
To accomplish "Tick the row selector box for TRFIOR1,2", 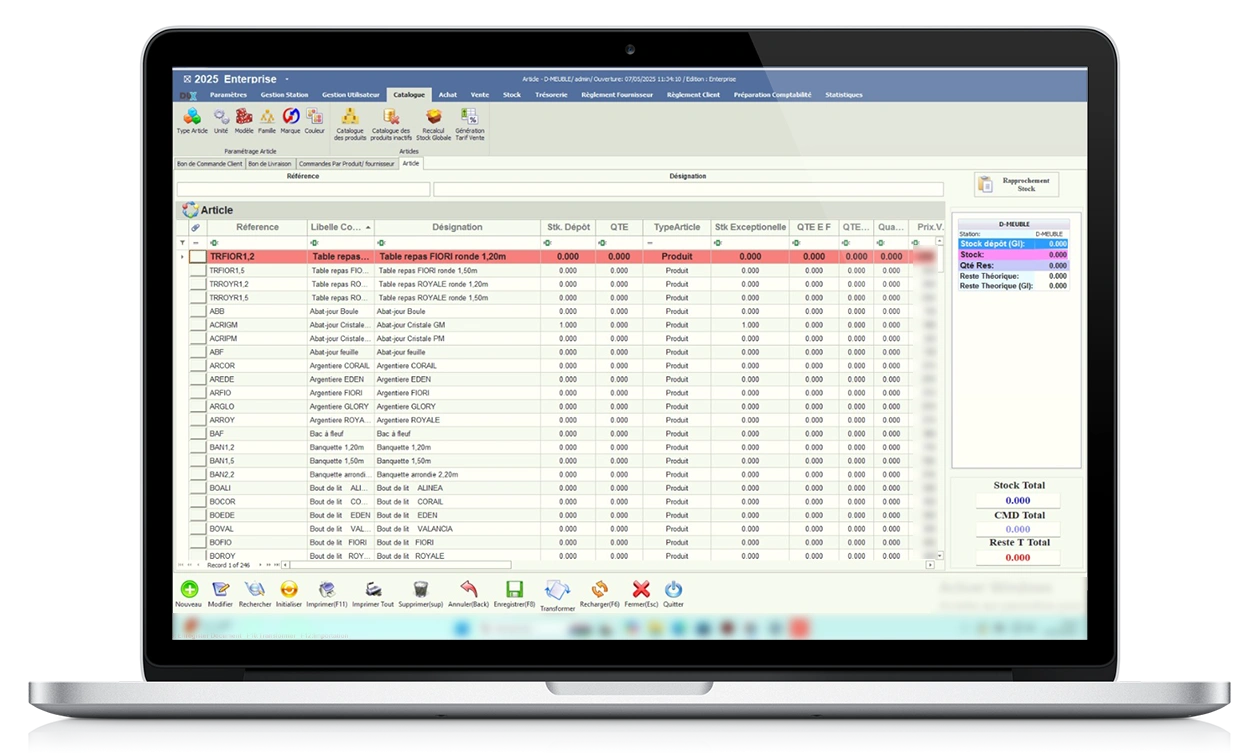I will tap(198, 257).
